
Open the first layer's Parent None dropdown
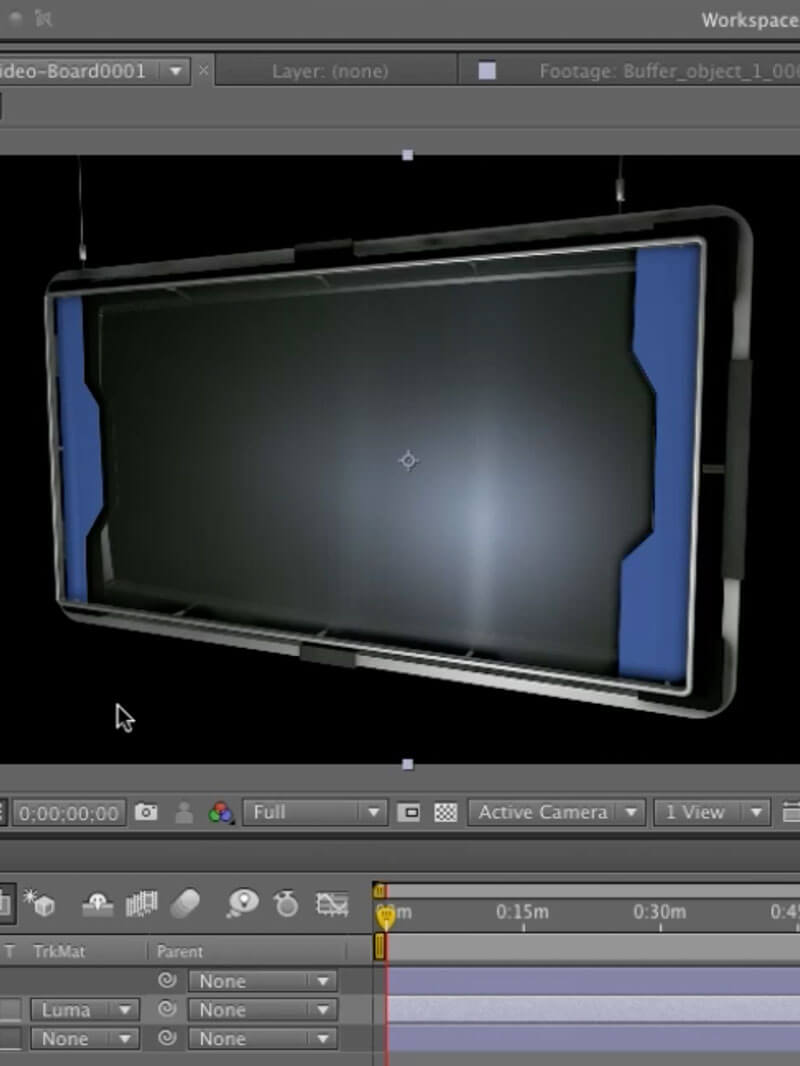pos(261,980)
